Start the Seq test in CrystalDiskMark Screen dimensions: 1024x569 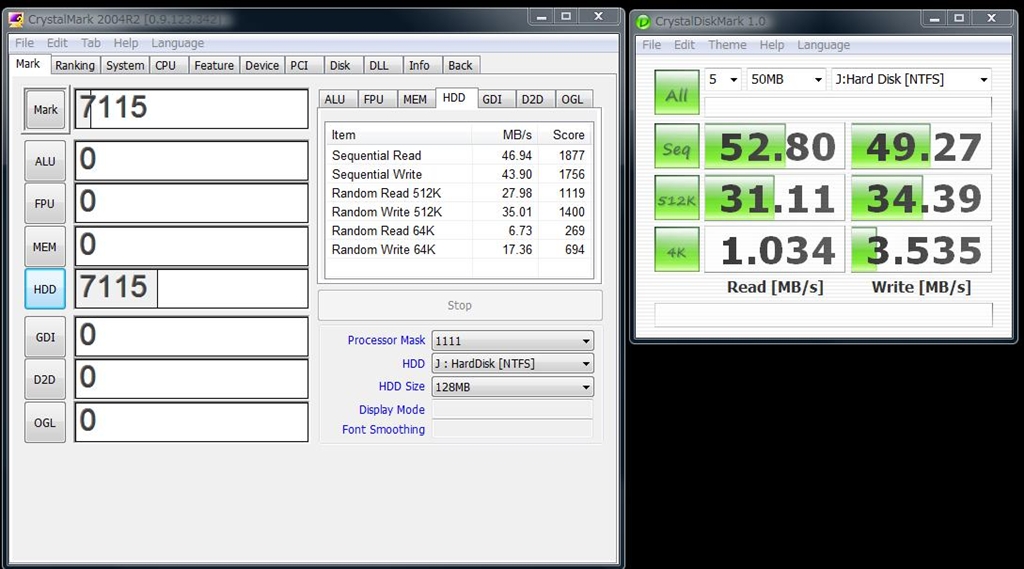[677, 146]
